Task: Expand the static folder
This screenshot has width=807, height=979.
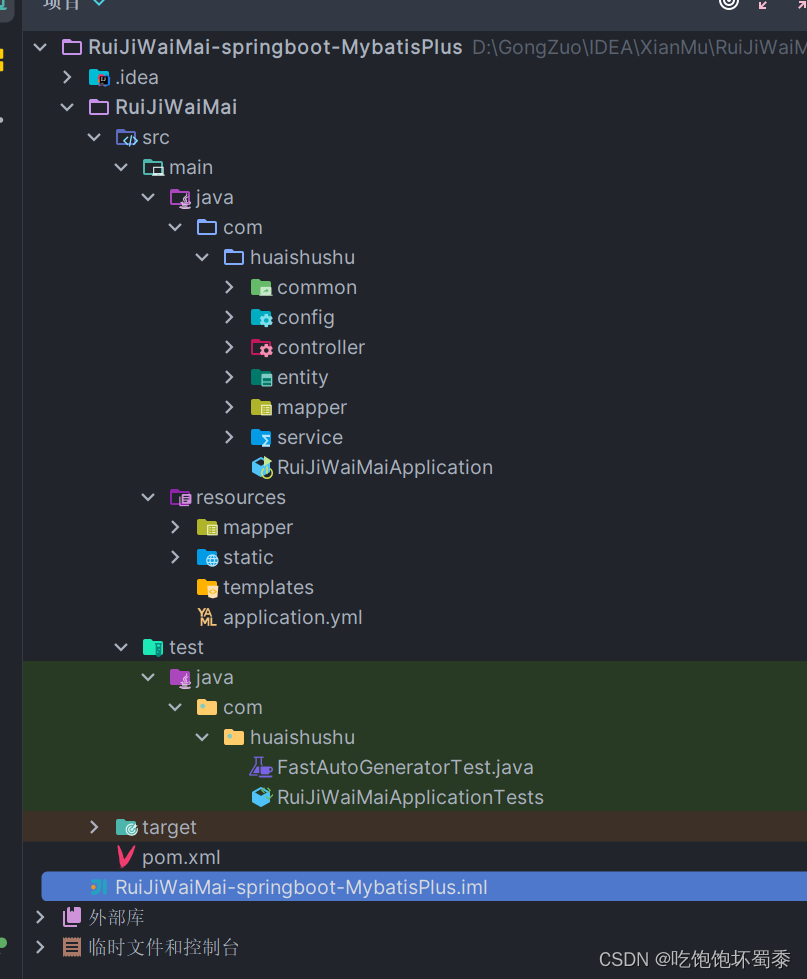Action: [175, 557]
